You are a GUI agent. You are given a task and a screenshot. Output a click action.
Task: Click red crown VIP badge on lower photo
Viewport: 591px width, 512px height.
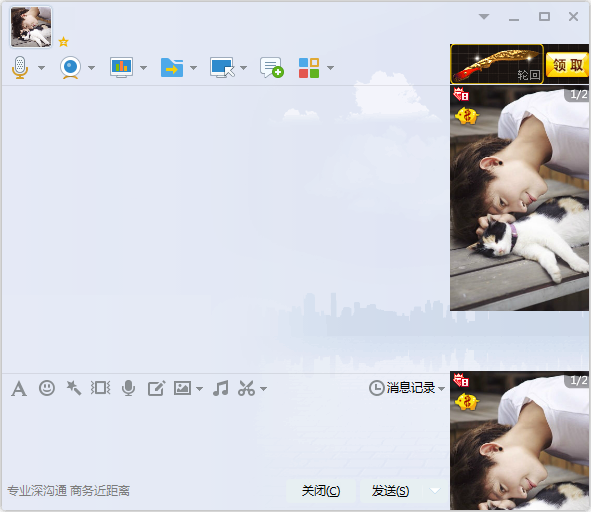pyautogui.click(x=461, y=380)
